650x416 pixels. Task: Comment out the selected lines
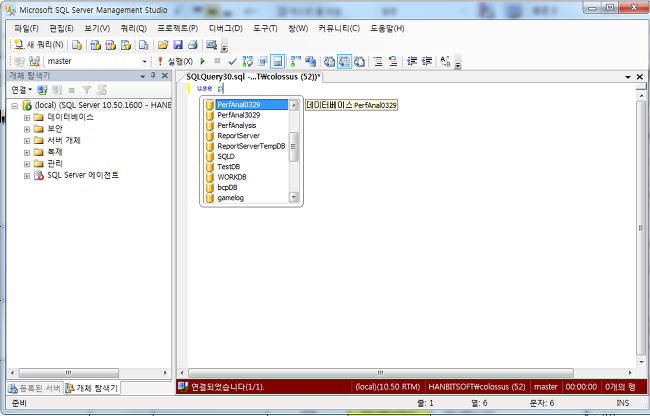pyautogui.click(x=378, y=61)
